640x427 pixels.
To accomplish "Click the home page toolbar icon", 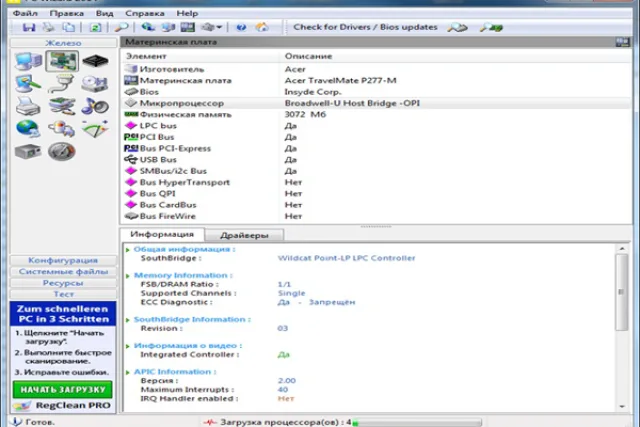I will 262,27.
